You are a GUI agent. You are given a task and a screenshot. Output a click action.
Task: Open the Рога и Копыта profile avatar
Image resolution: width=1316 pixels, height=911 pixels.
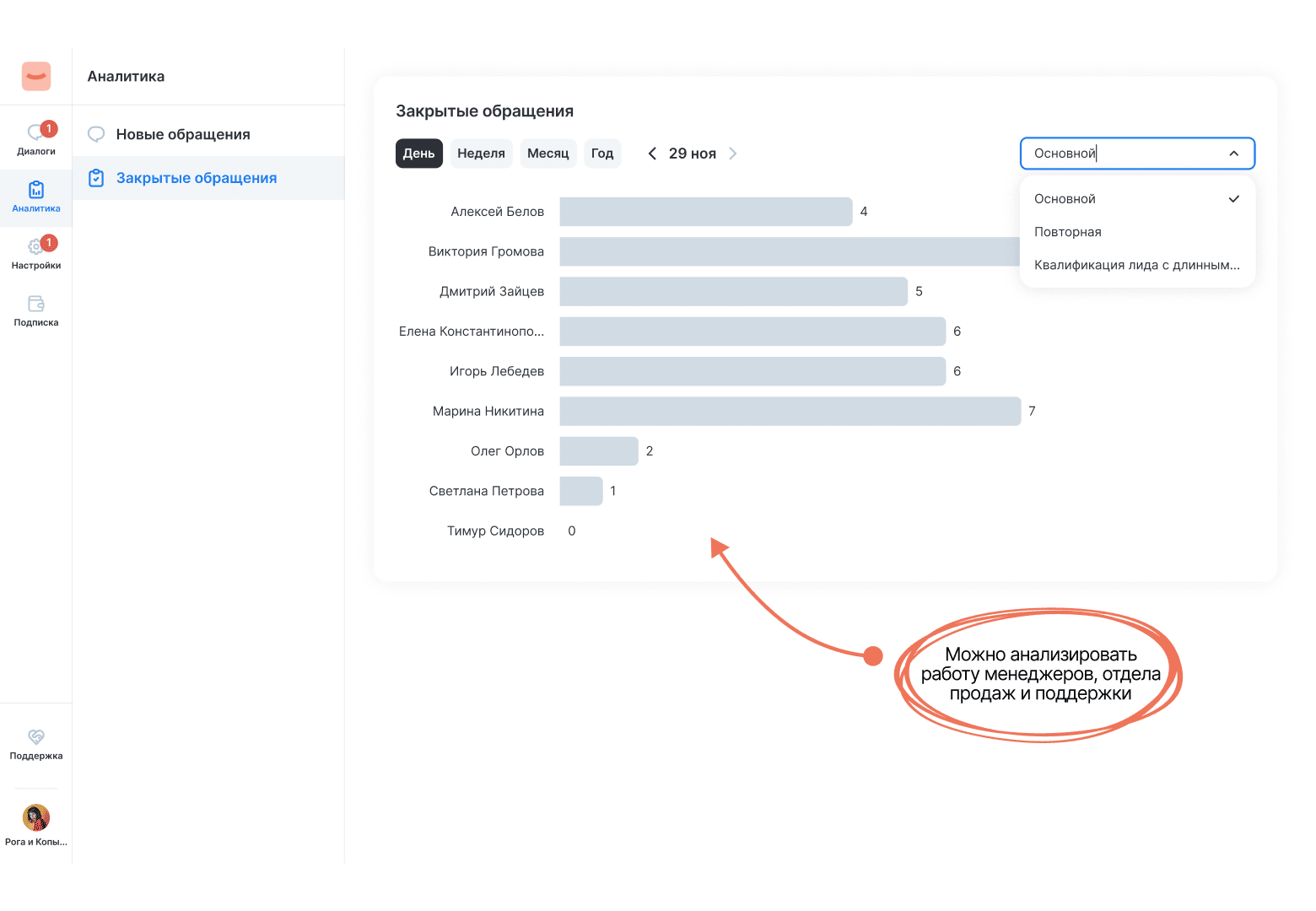pyautogui.click(x=36, y=817)
